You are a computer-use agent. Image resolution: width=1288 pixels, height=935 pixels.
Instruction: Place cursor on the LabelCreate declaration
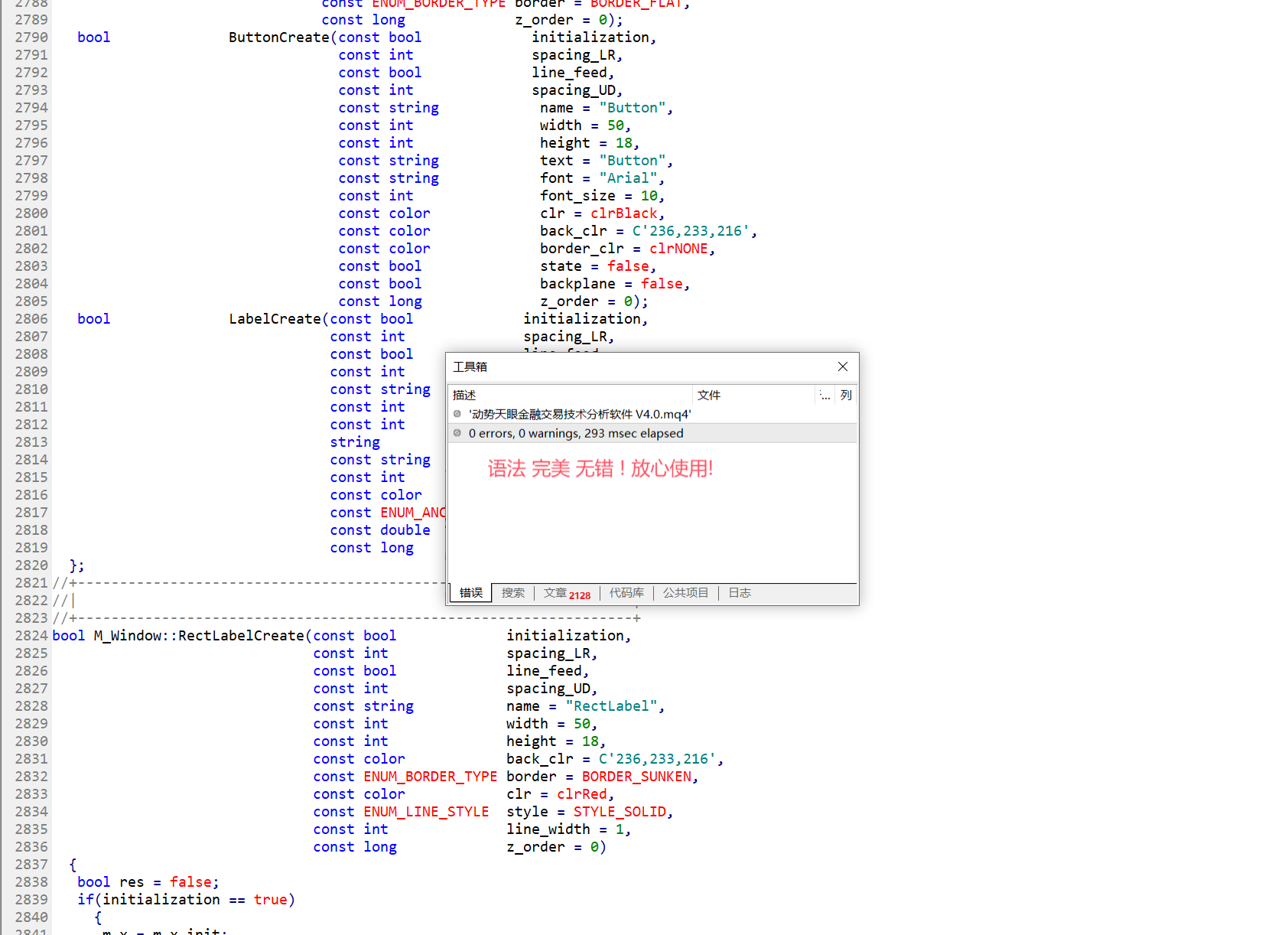coord(275,319)
